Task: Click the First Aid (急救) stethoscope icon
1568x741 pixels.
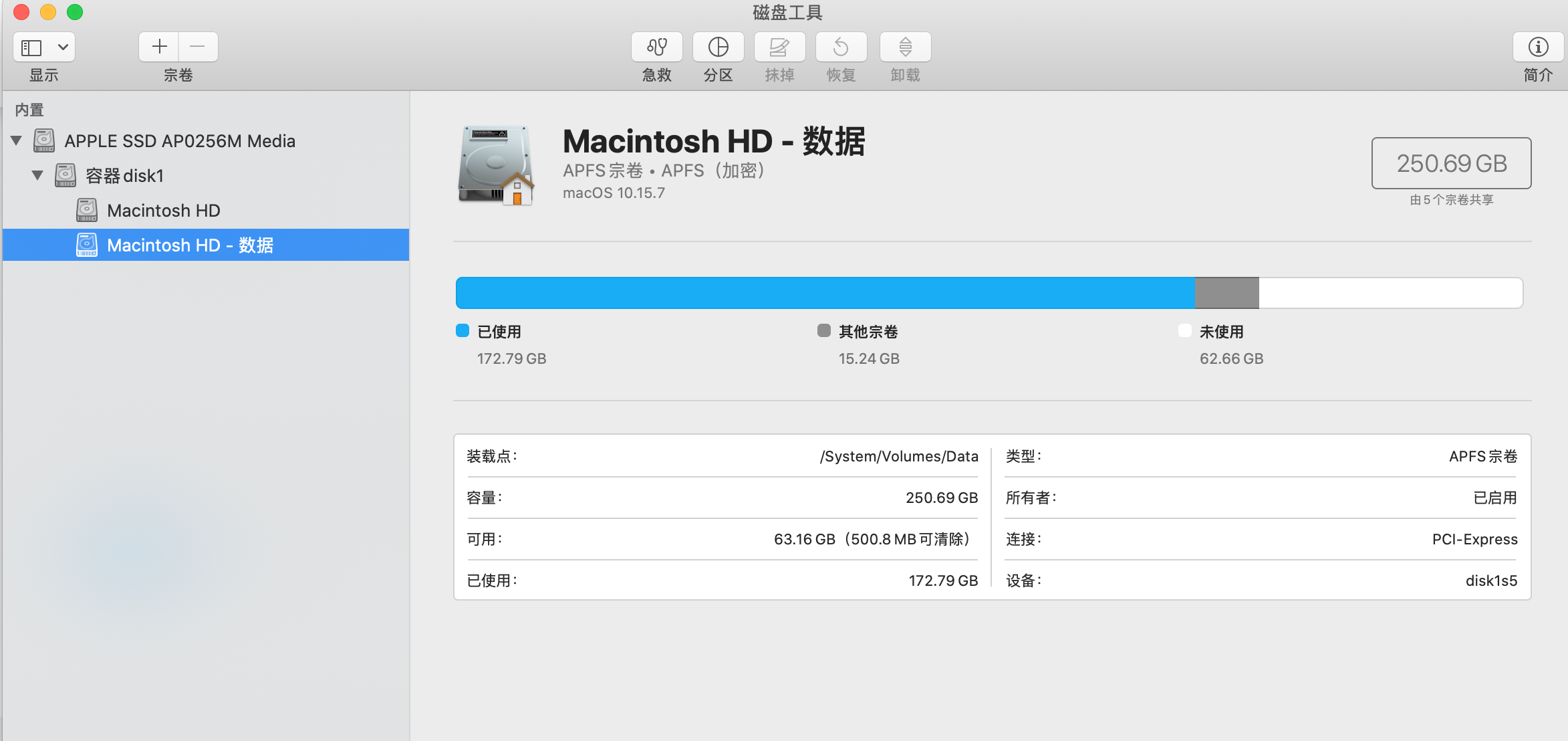Action: (656, 47)
